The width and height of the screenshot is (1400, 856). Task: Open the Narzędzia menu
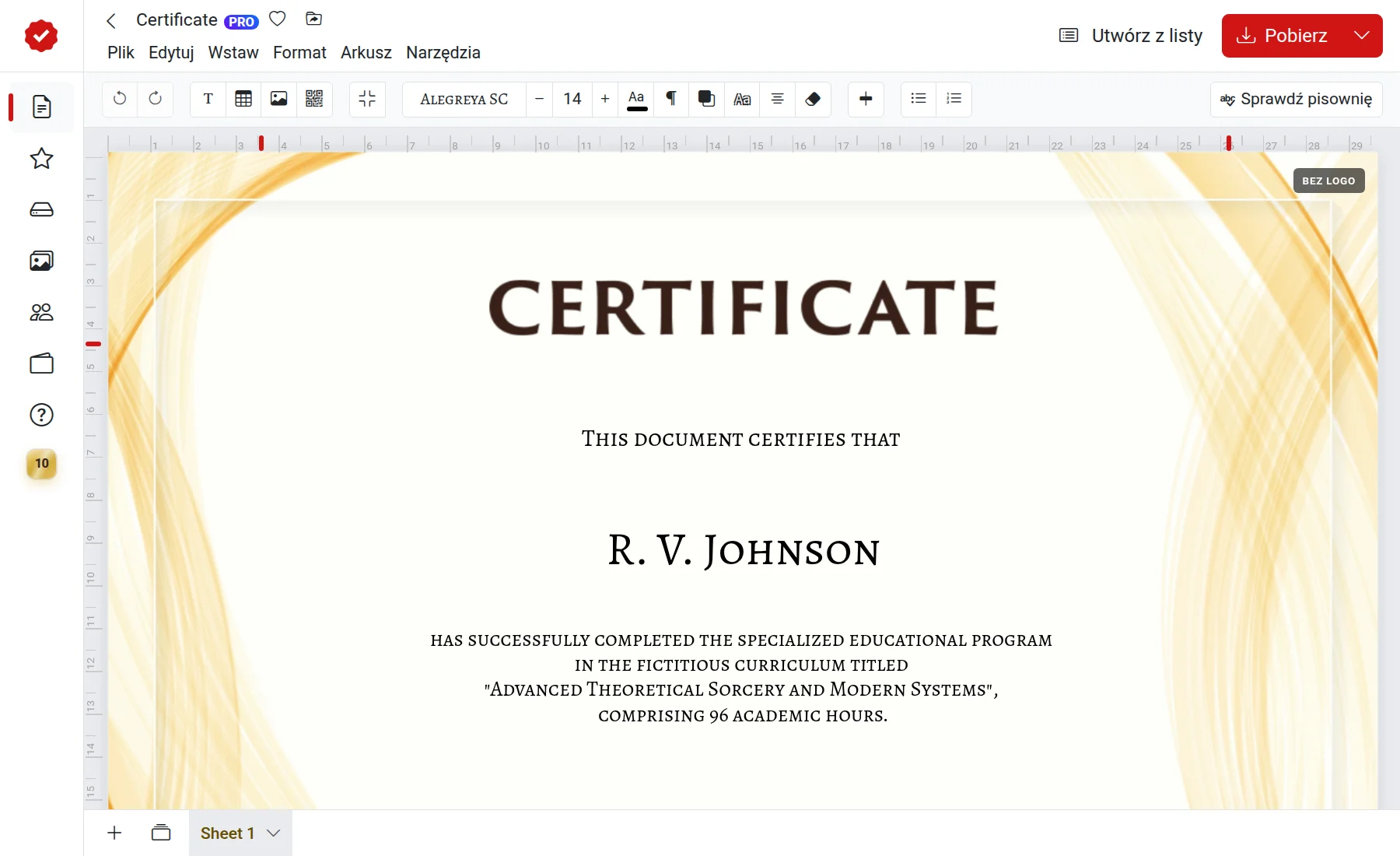pyautogui.click(x=443, y=52)
